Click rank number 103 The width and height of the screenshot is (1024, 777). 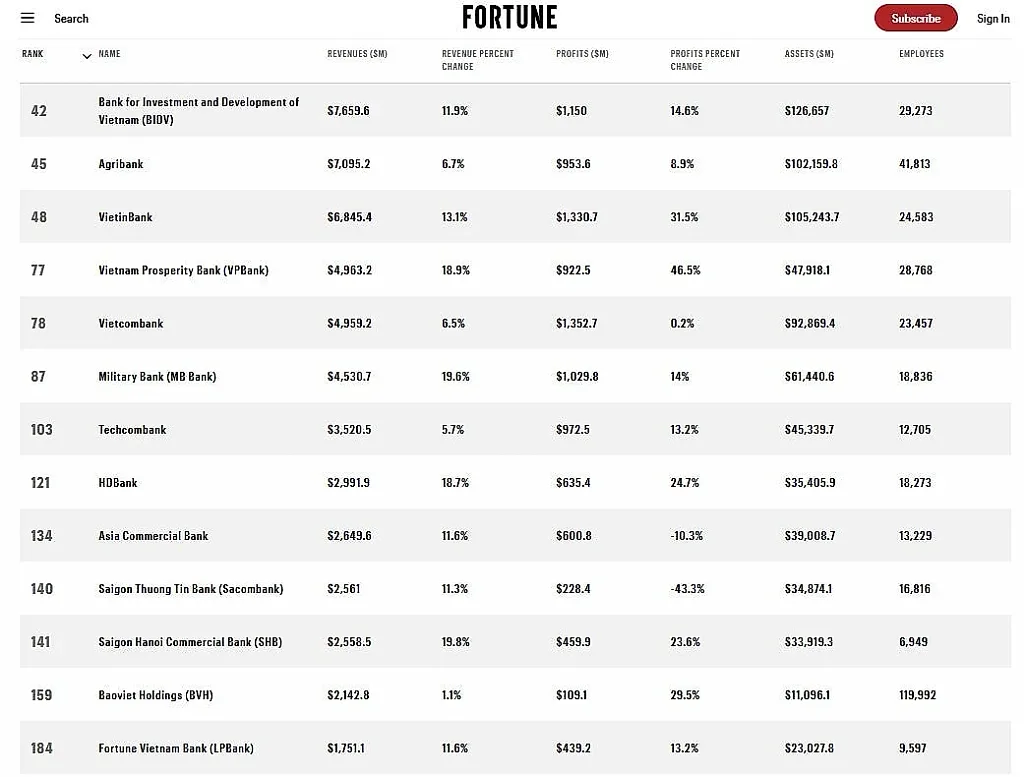tap(42, 430)
